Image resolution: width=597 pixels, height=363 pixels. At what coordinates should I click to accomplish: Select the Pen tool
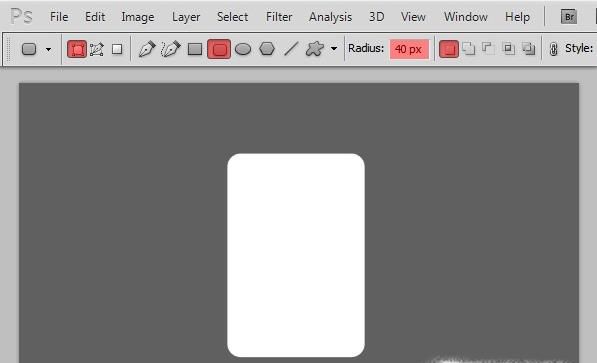147,49
